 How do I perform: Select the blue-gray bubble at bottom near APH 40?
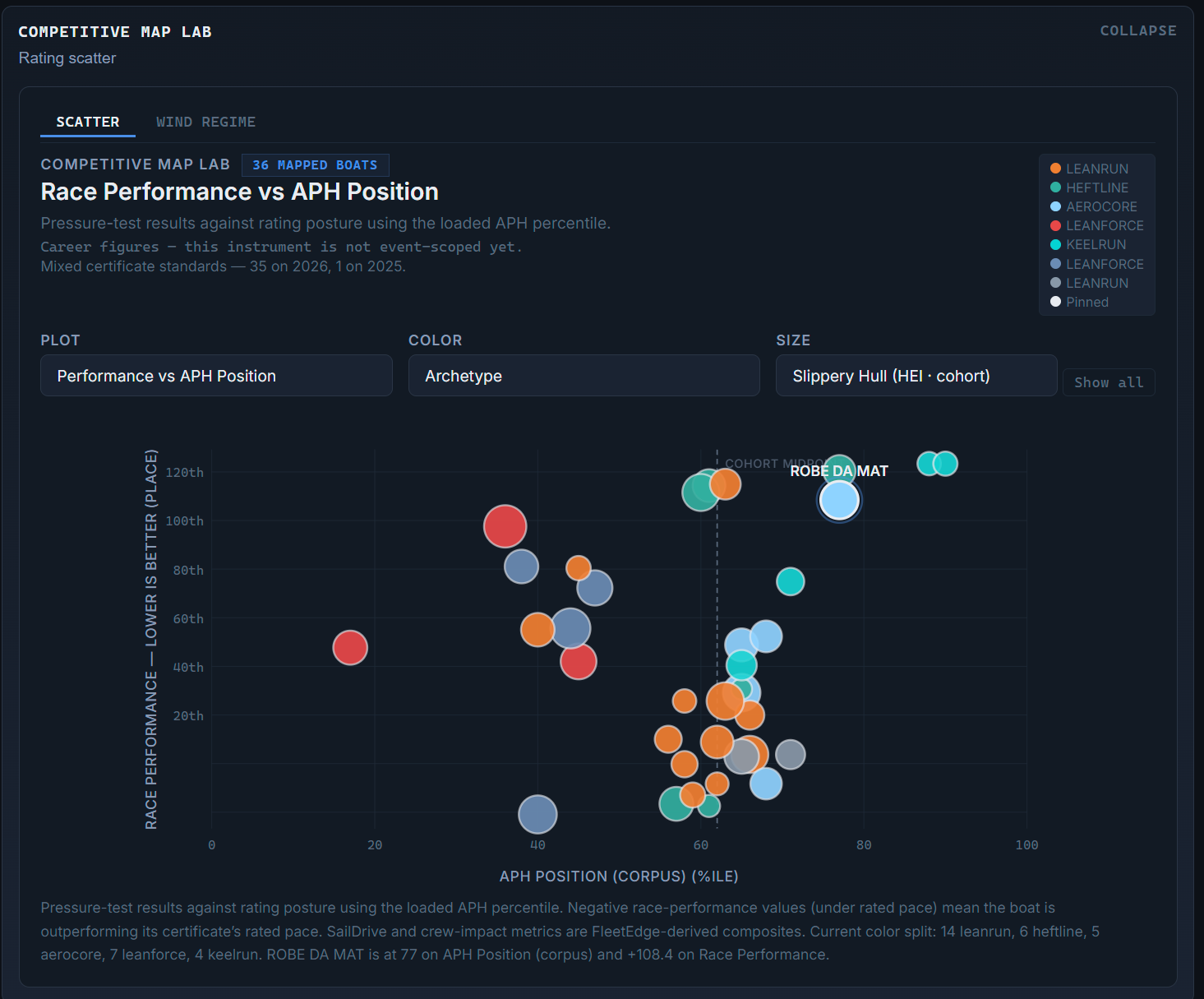pyautogui.click(x=537, y=815)
